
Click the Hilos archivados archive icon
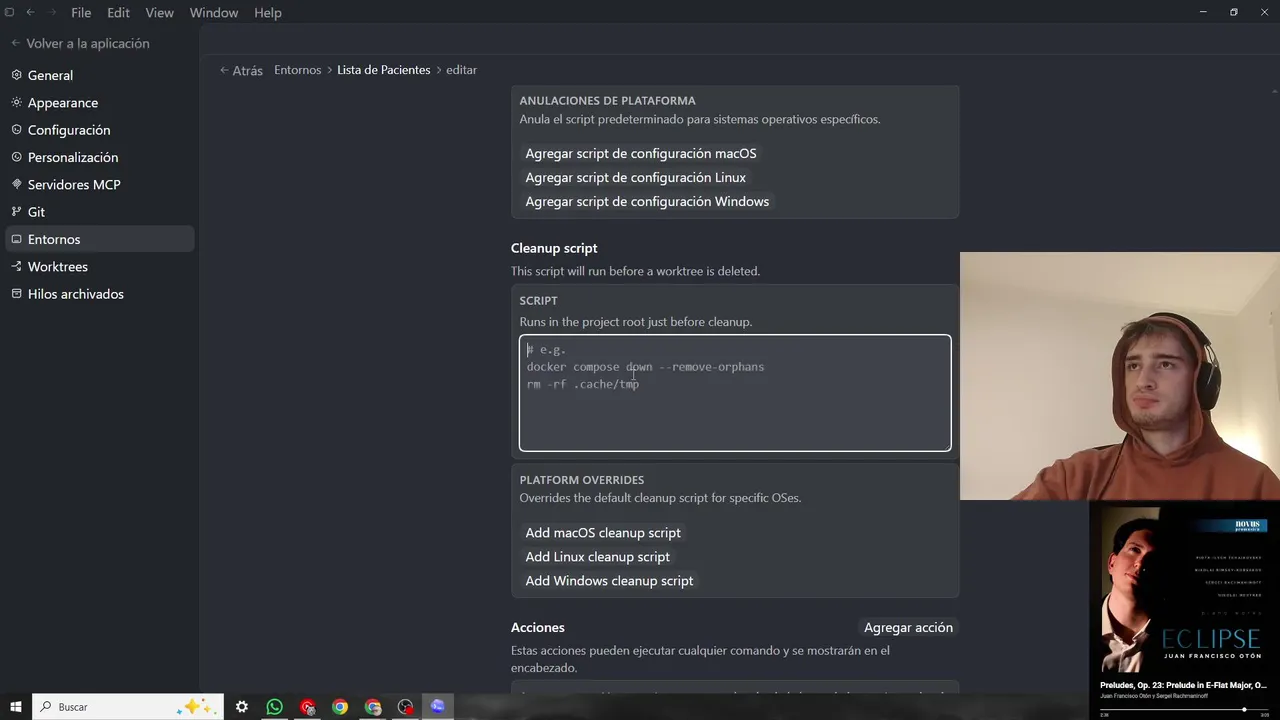point(16,294)
